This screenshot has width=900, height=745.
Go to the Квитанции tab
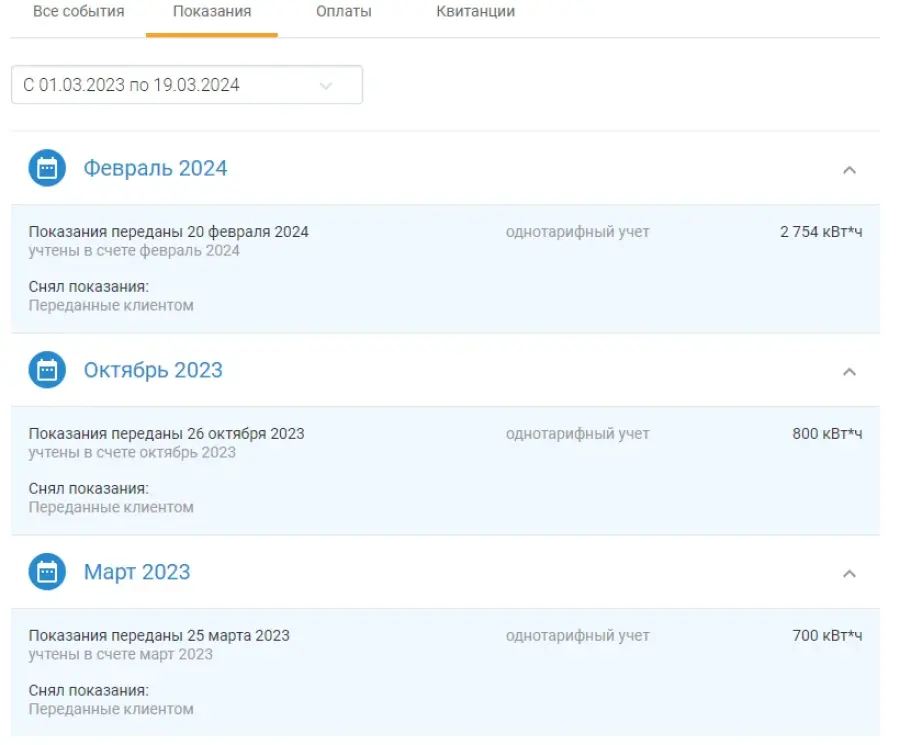coord(475,11)
